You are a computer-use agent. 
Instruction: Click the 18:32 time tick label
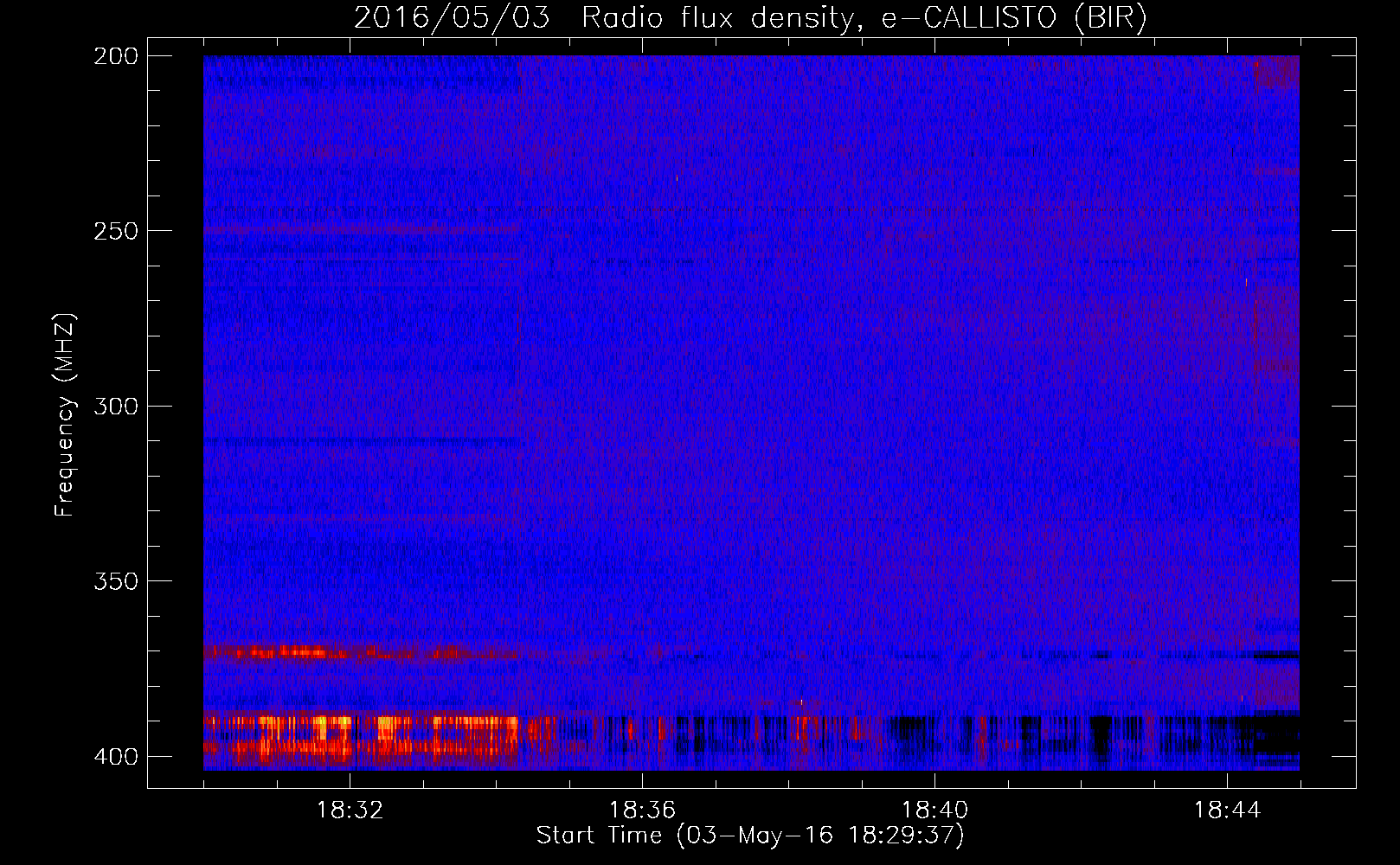350,811
